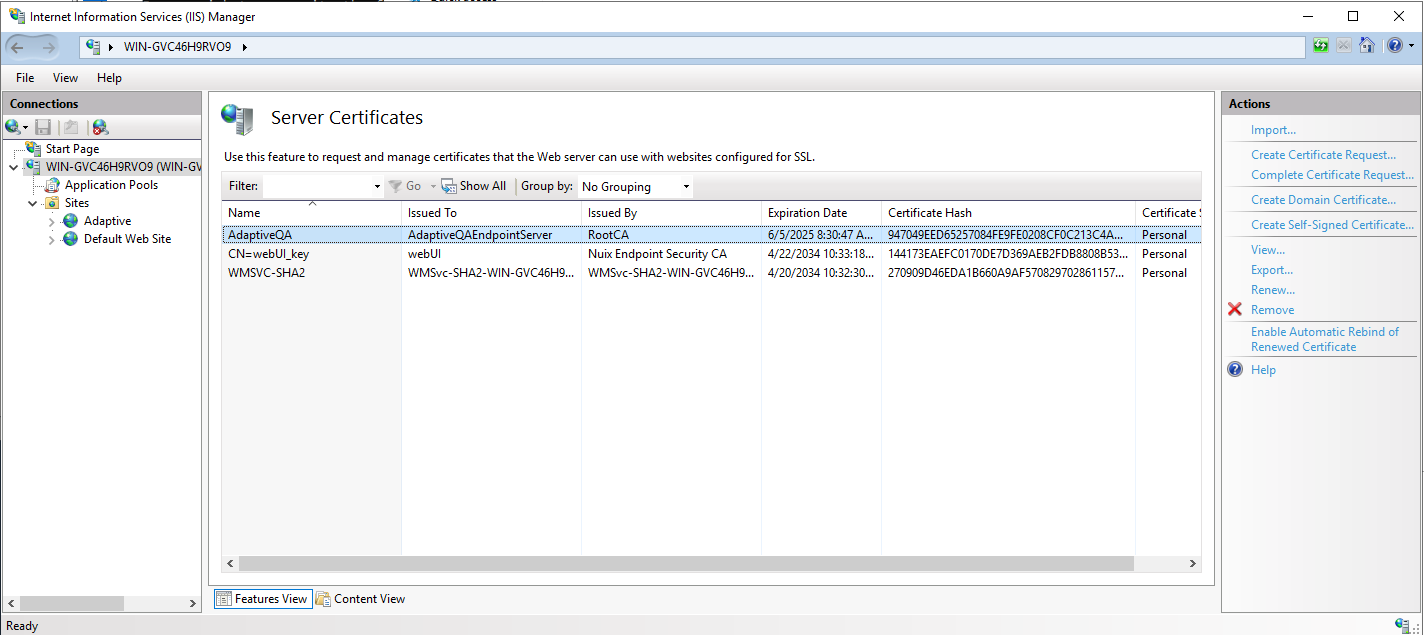Sort by the Issued By column header
1424x635 pixels.
(x=671, y=213)
